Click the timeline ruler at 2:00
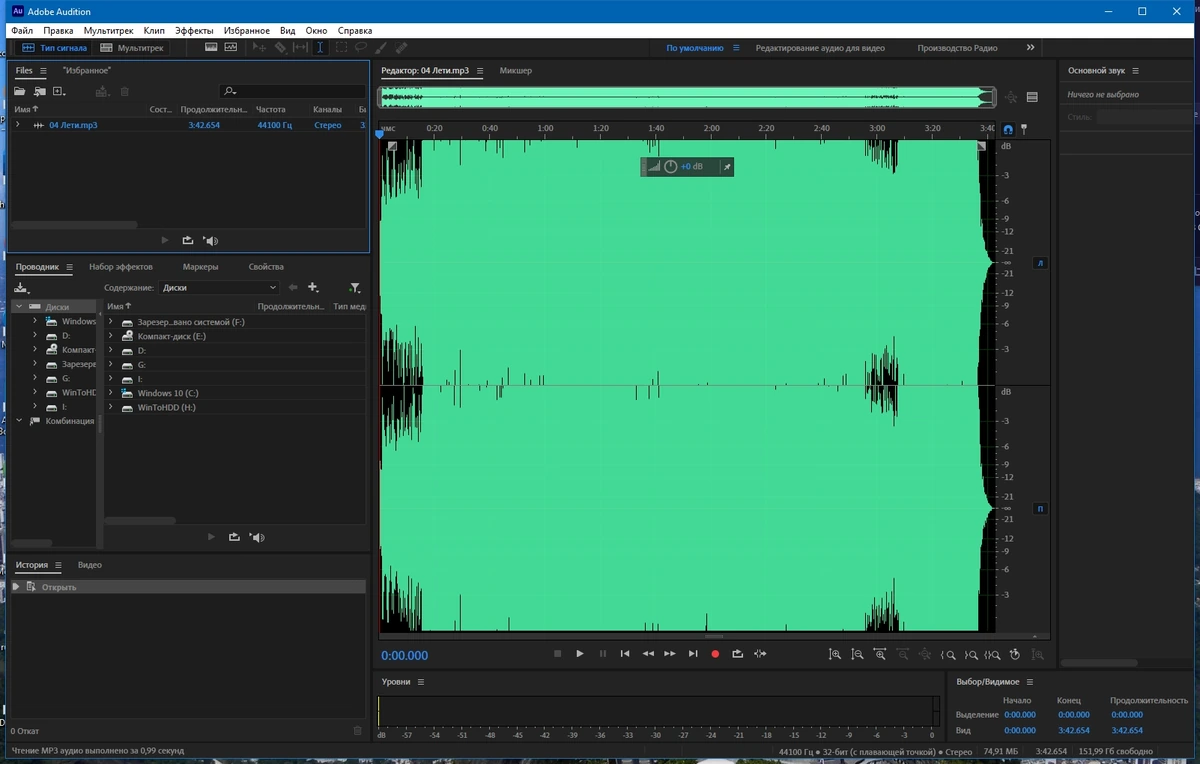 click(x=711, y=128)
